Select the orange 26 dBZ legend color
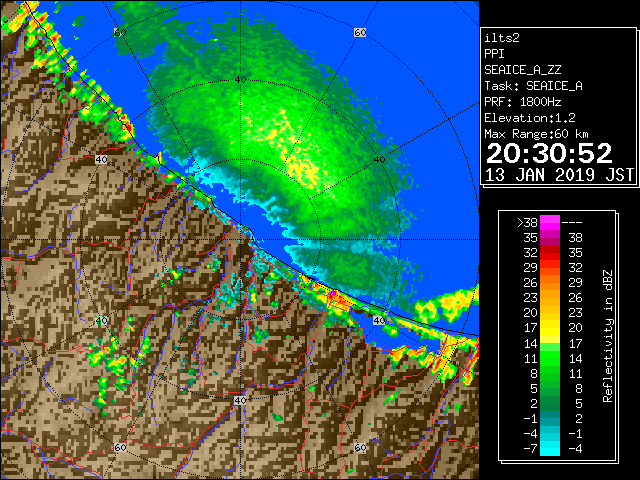Screen dimensions: 640x480 550,283
